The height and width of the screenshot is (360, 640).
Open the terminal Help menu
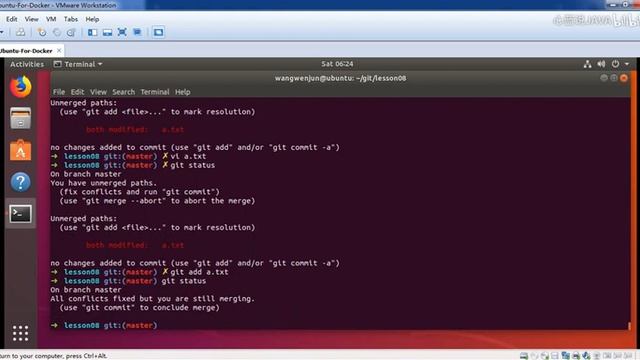pos(182,92)
